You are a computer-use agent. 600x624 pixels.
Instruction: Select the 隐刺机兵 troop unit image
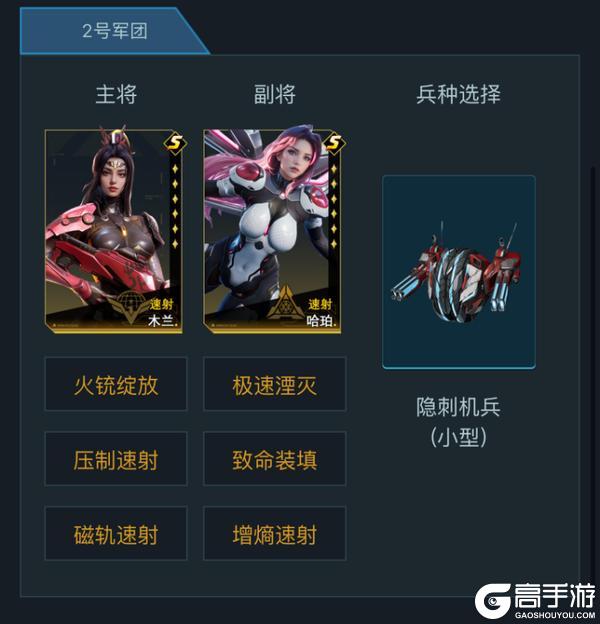(459, 272)
